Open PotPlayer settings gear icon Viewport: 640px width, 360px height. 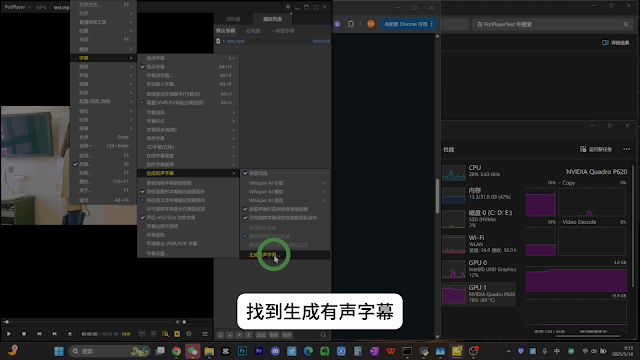pos(189,334)
